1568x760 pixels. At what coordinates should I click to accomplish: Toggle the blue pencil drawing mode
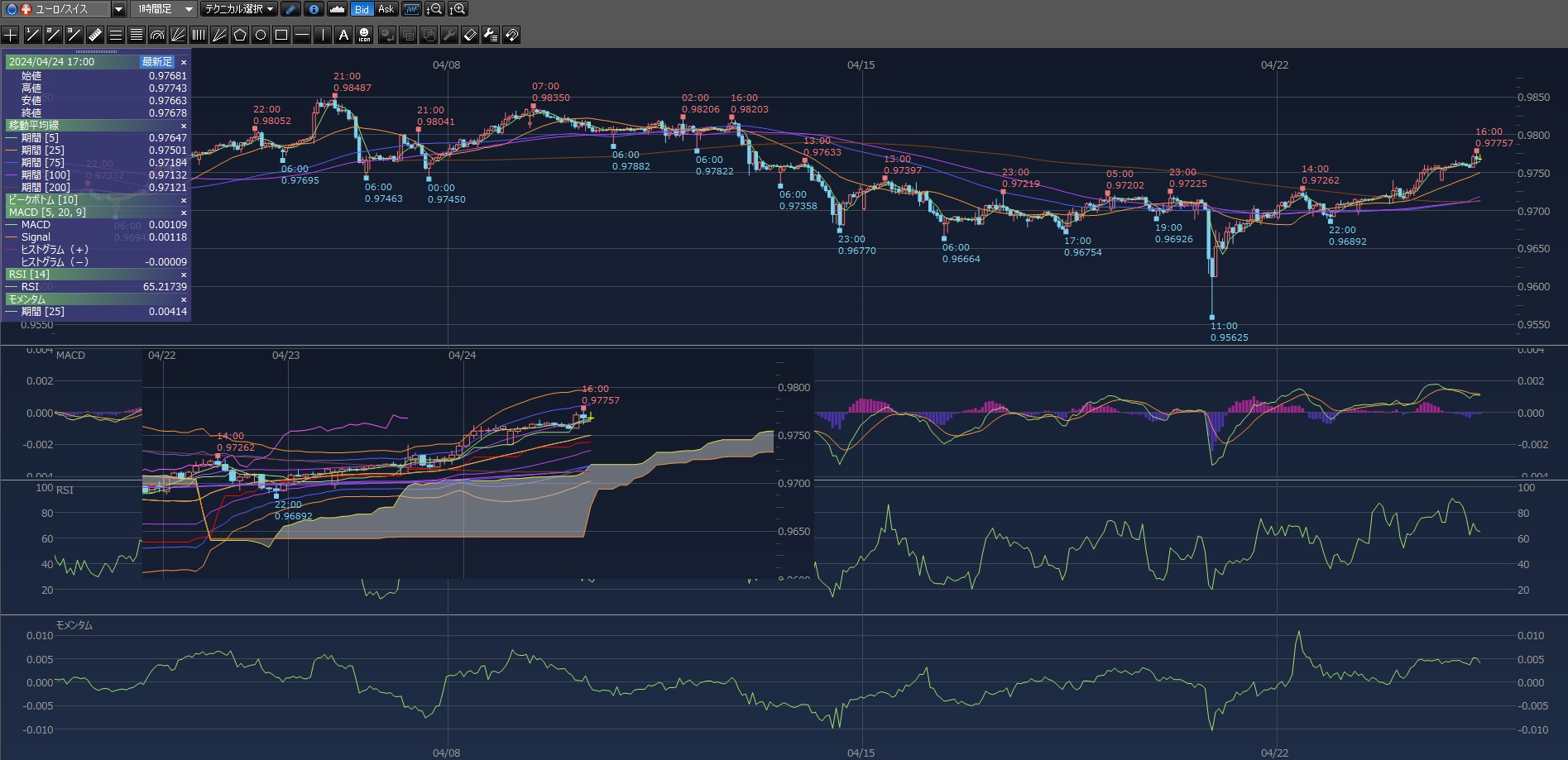pos(290,9)
